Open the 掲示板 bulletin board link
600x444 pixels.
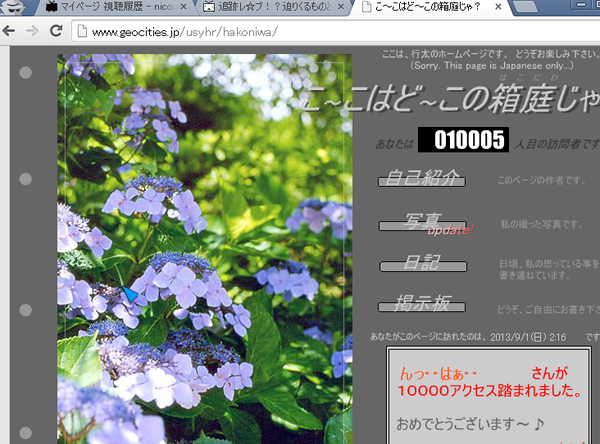[x=422, y=304]
